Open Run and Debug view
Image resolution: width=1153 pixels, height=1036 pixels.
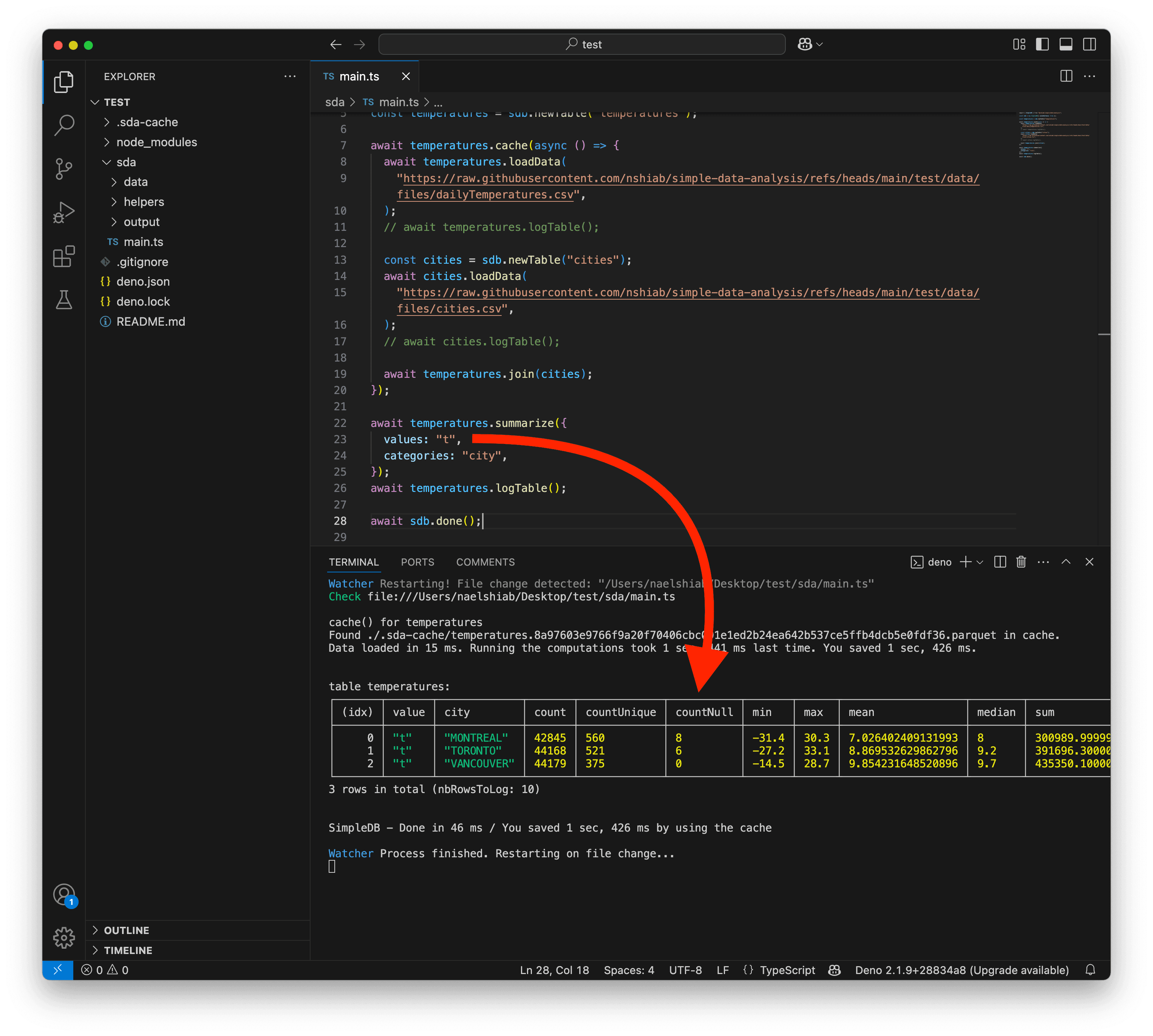tap(64, 212)
